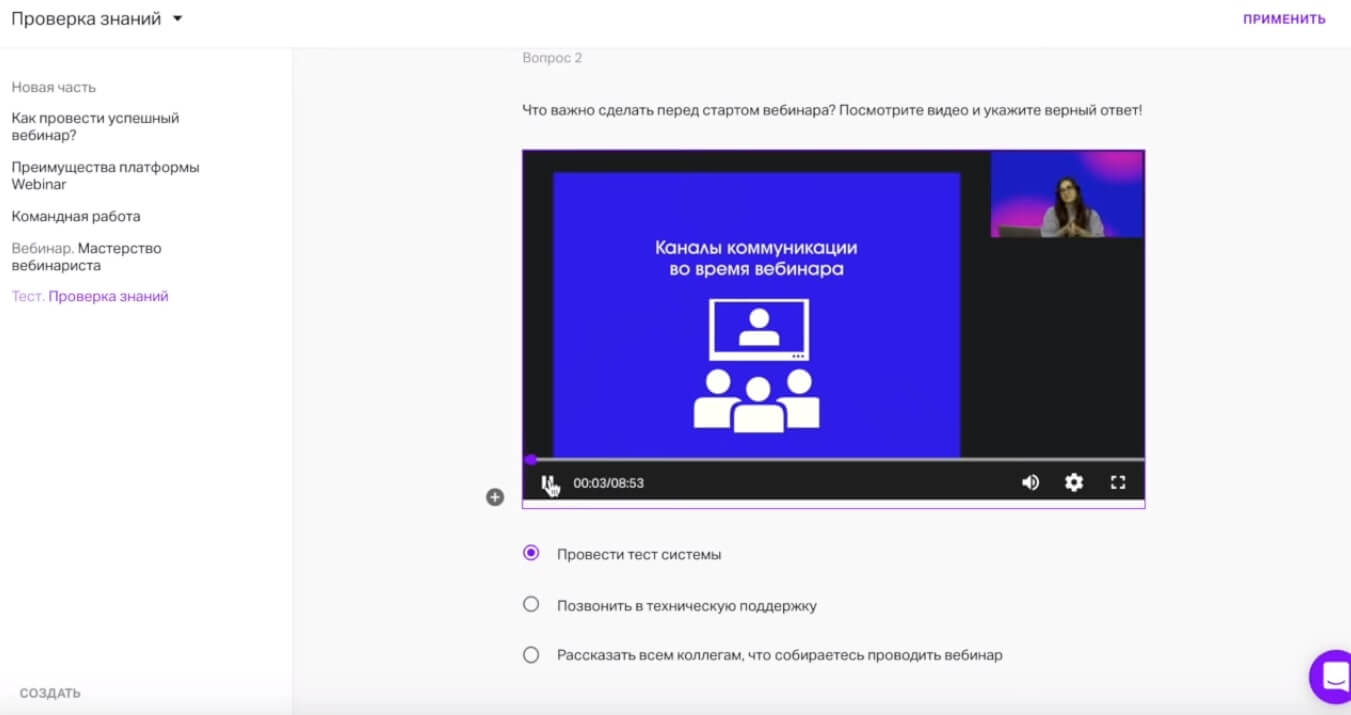The image size is (1351, 715).
Task: Expand the 'Проверка знаний' title dropdown
Action: [x=178, y=19]
